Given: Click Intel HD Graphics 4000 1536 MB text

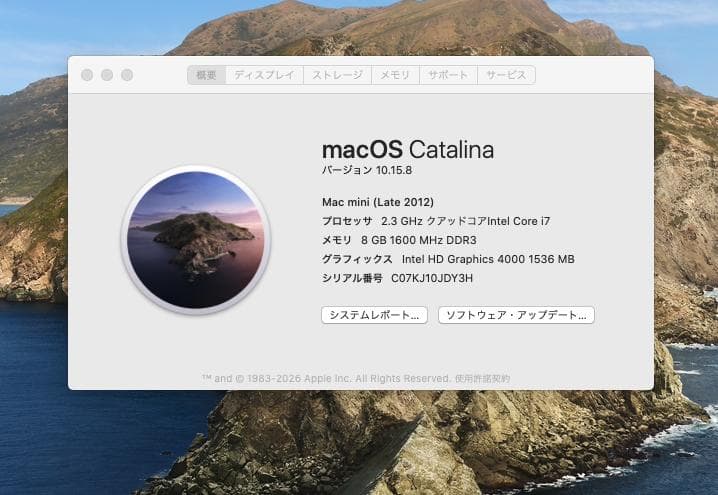Looking at the screenshot, I should (x=488, y=259).
